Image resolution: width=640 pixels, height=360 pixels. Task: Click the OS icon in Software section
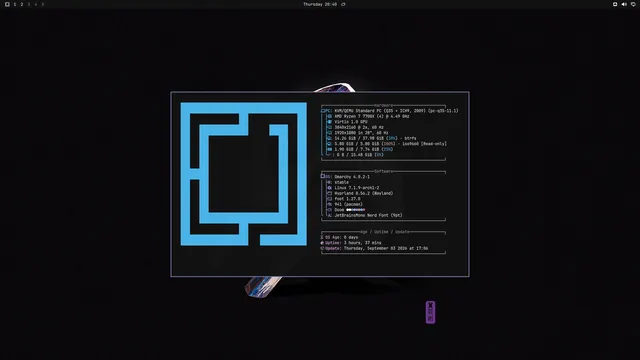pos(323,176)
